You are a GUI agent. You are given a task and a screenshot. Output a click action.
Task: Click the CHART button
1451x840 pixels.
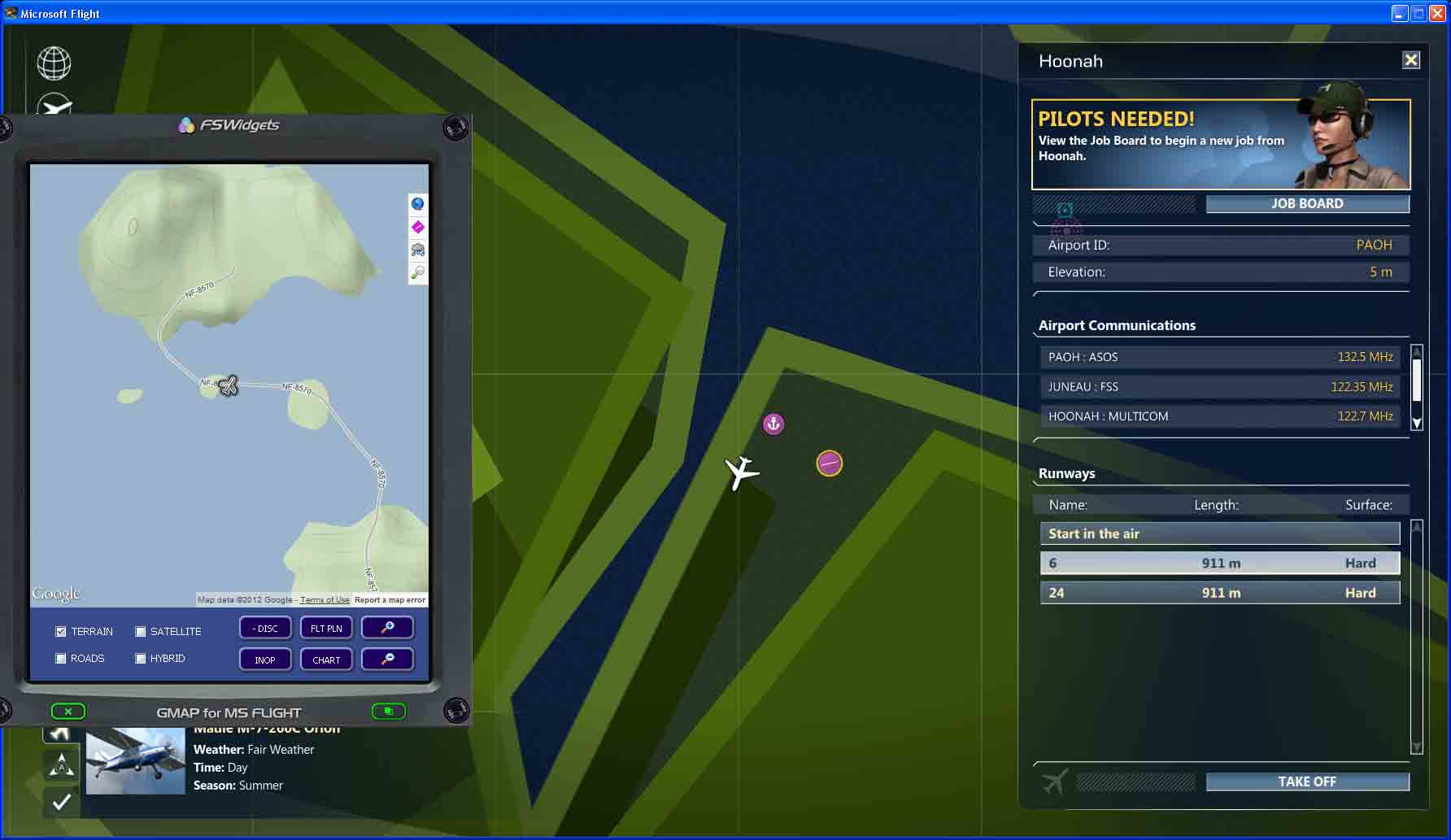(326, 659)
